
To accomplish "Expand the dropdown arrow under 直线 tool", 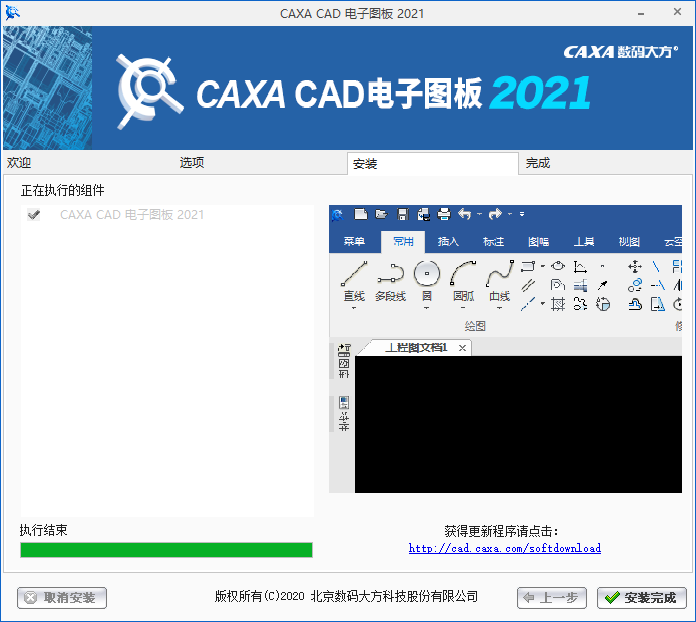I will pos(354,308).
